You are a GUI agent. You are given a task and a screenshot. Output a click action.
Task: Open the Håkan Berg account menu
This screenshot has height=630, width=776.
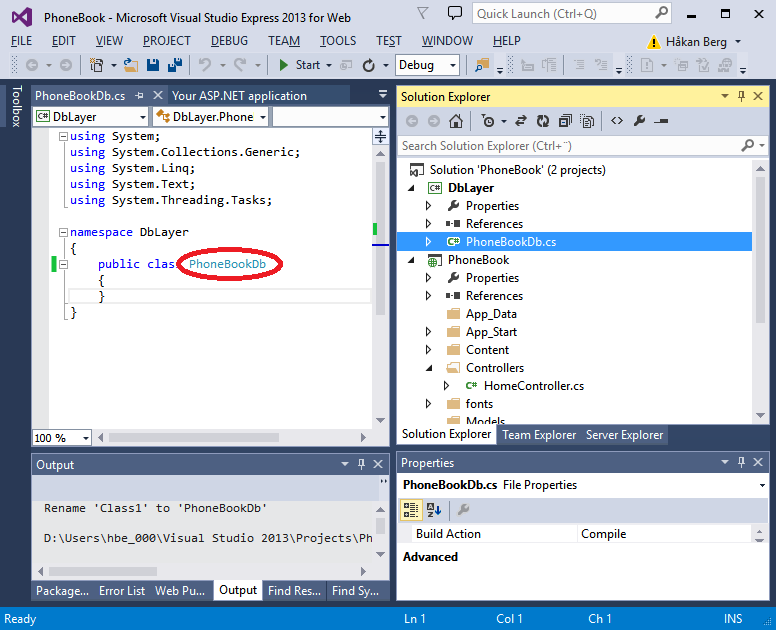click(703, 42)
